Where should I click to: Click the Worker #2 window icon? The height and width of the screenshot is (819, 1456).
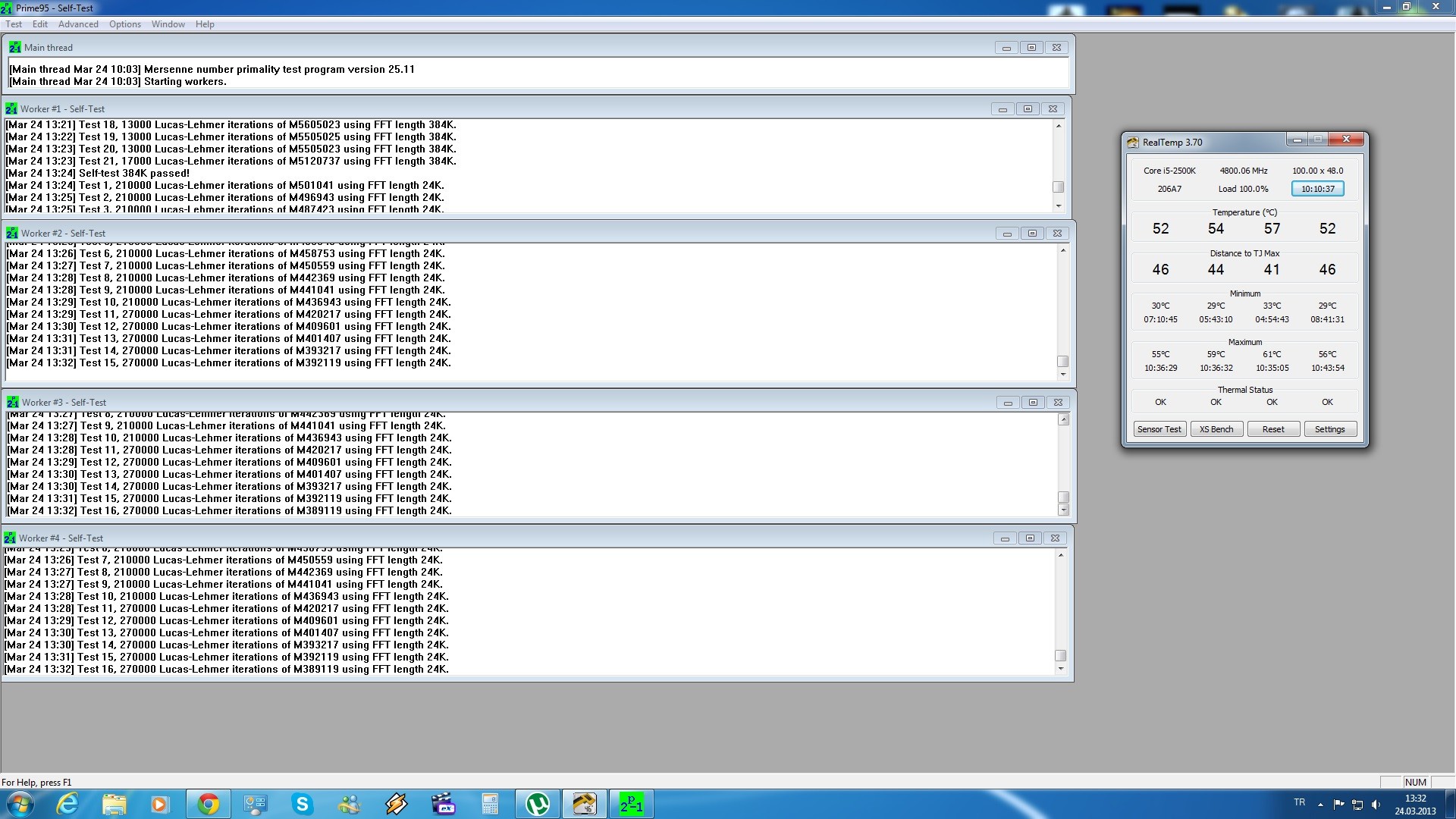pos(12,233)
